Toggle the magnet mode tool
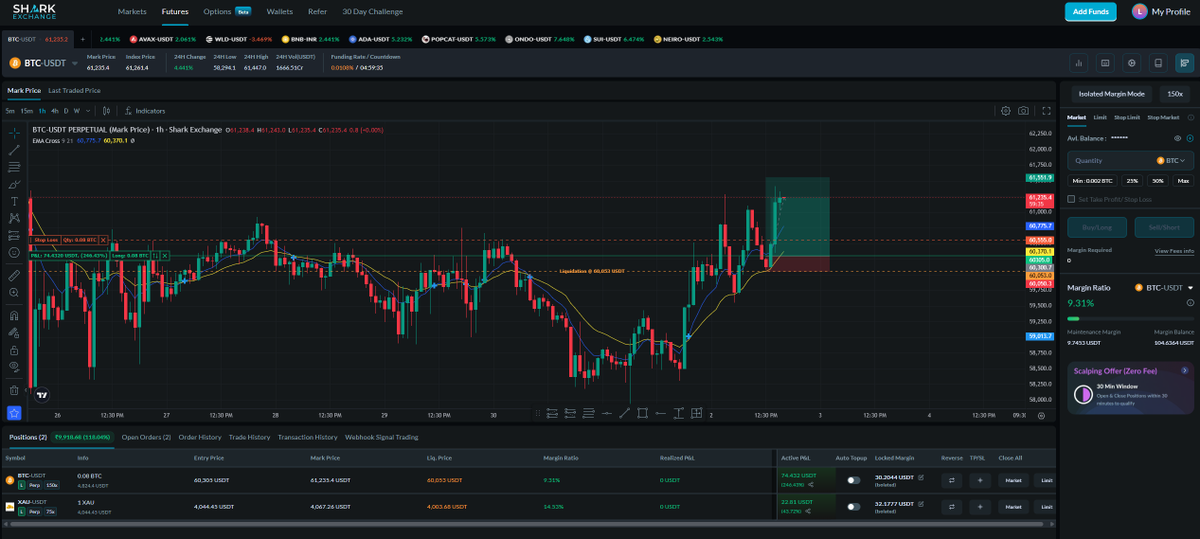Image resolution: width=1200 pixels, height=539 pixels. tap(14, 315)
